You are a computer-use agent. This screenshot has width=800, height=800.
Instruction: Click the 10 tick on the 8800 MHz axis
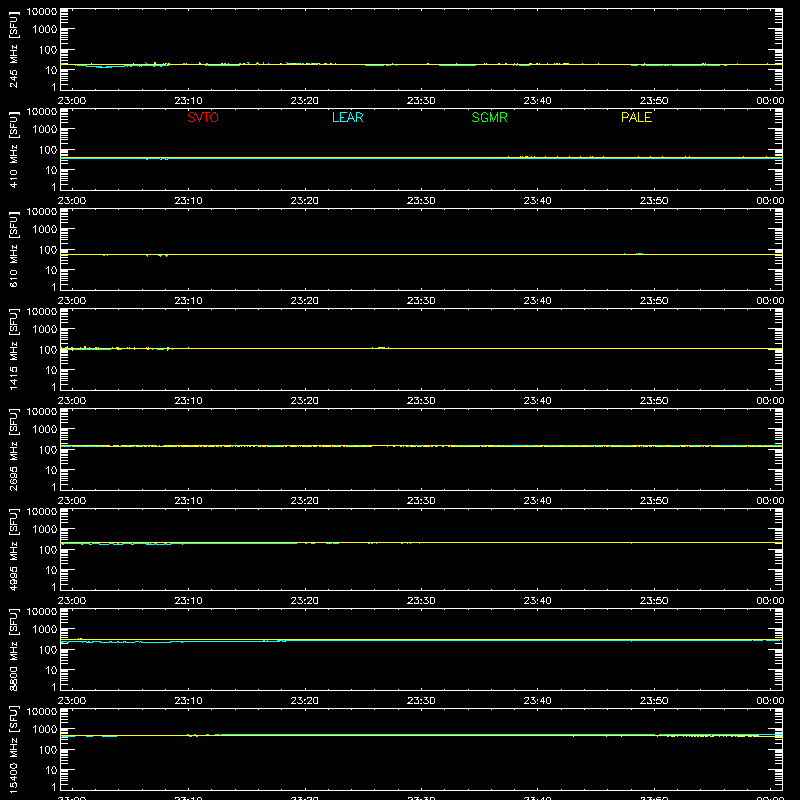[51, 670]
